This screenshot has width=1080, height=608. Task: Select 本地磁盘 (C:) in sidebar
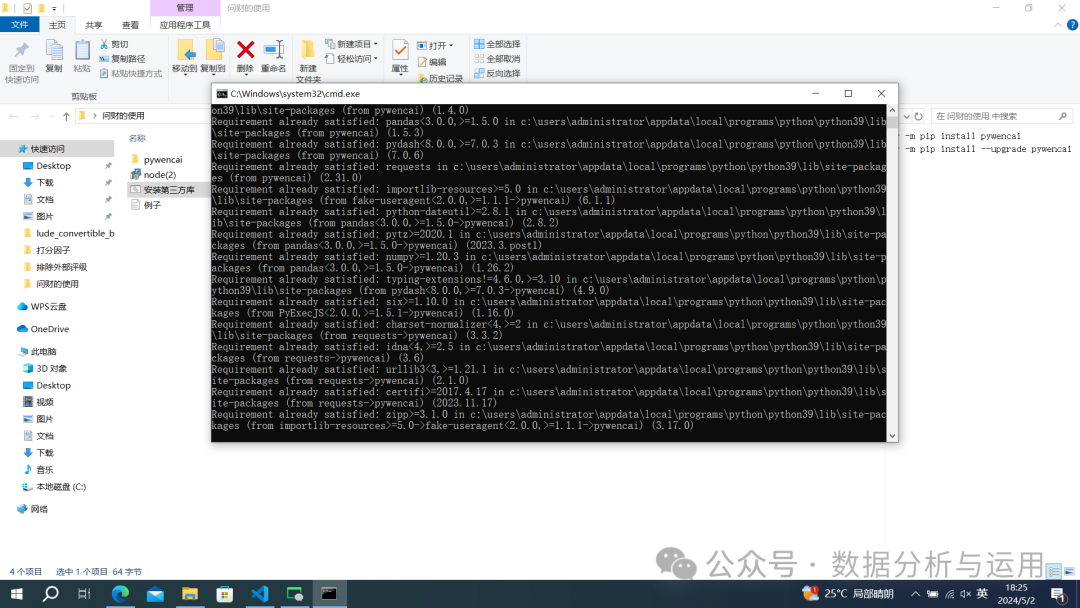pos(61,487)
